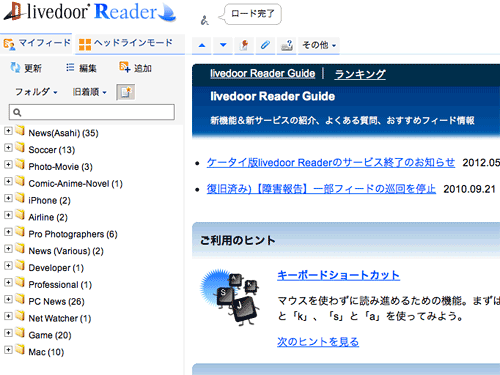Select the Comic-Anime-Novel (1) label

point(76,184)
